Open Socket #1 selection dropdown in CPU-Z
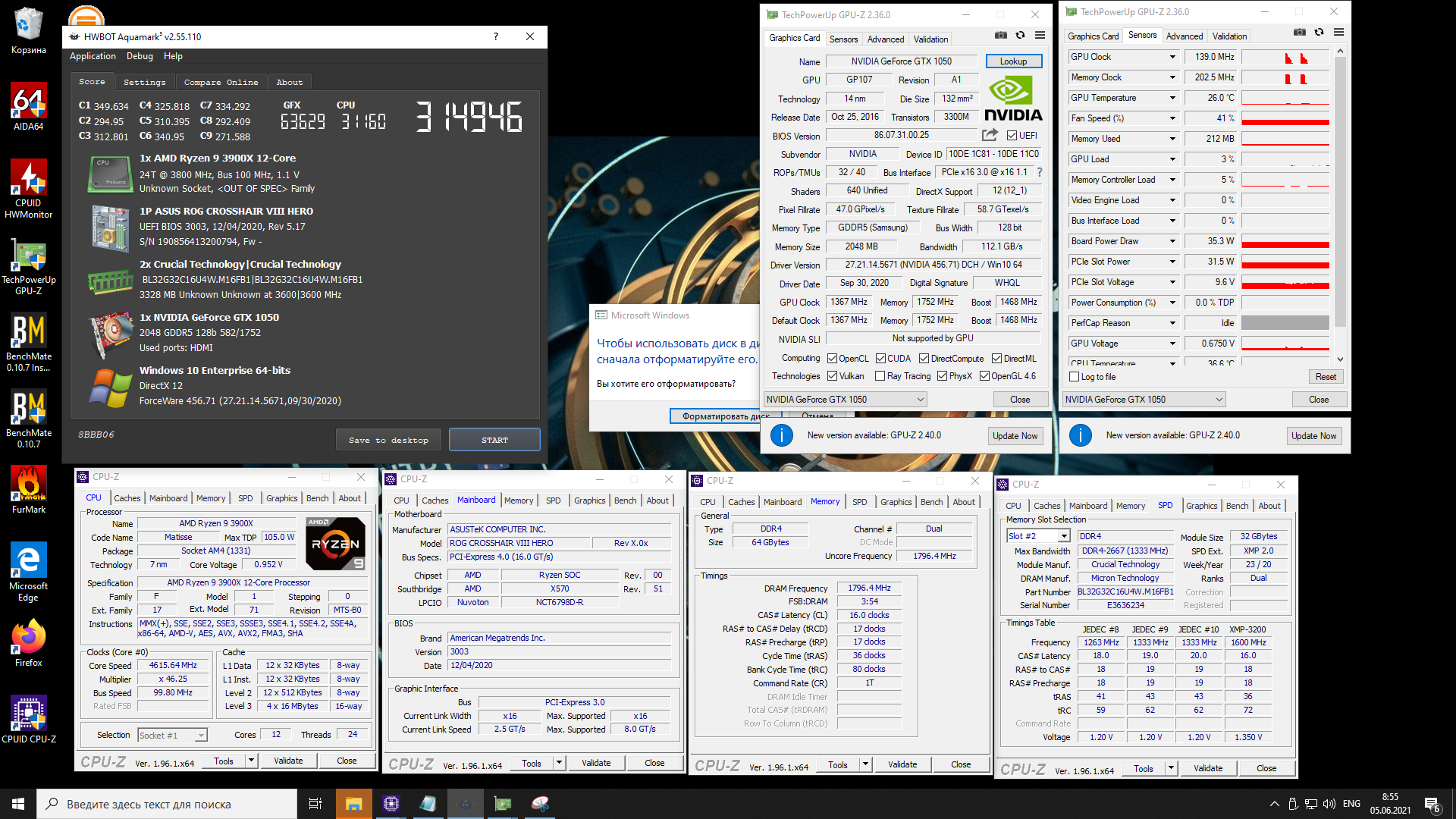The height and width of the screenshot is (819, 1456). coord(172,735)
